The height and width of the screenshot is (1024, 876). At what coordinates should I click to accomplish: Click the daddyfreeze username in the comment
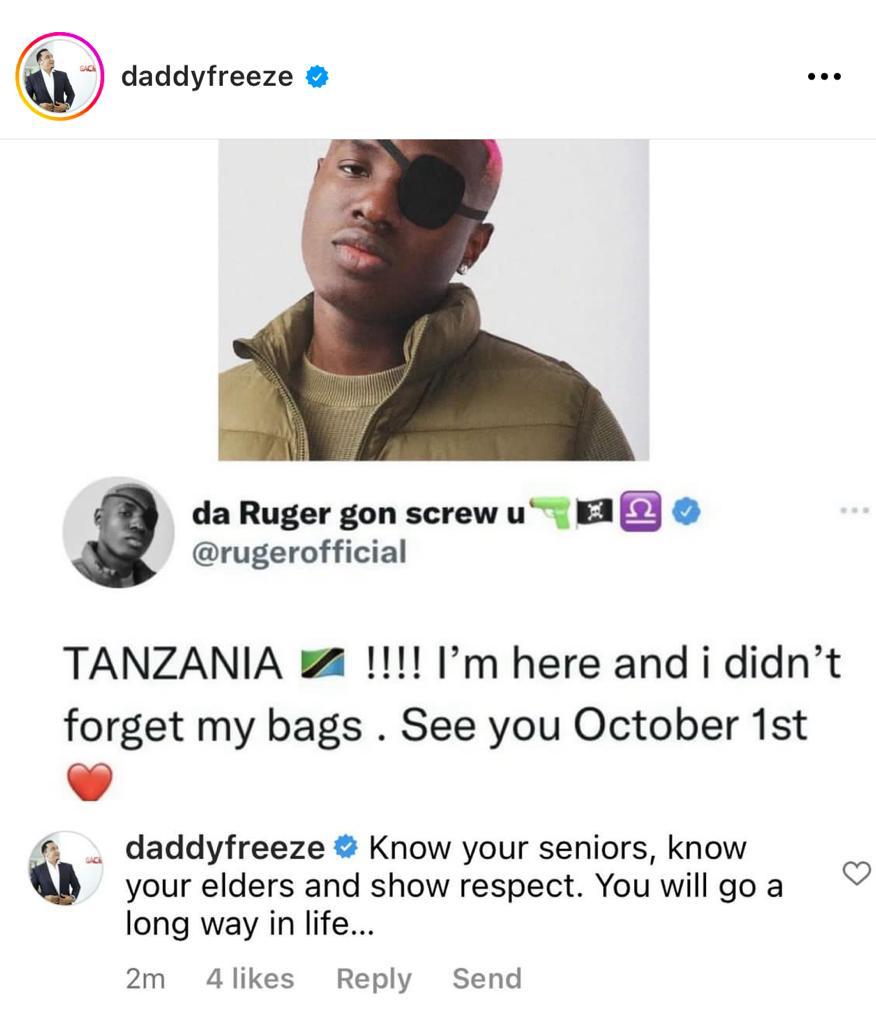225,848
